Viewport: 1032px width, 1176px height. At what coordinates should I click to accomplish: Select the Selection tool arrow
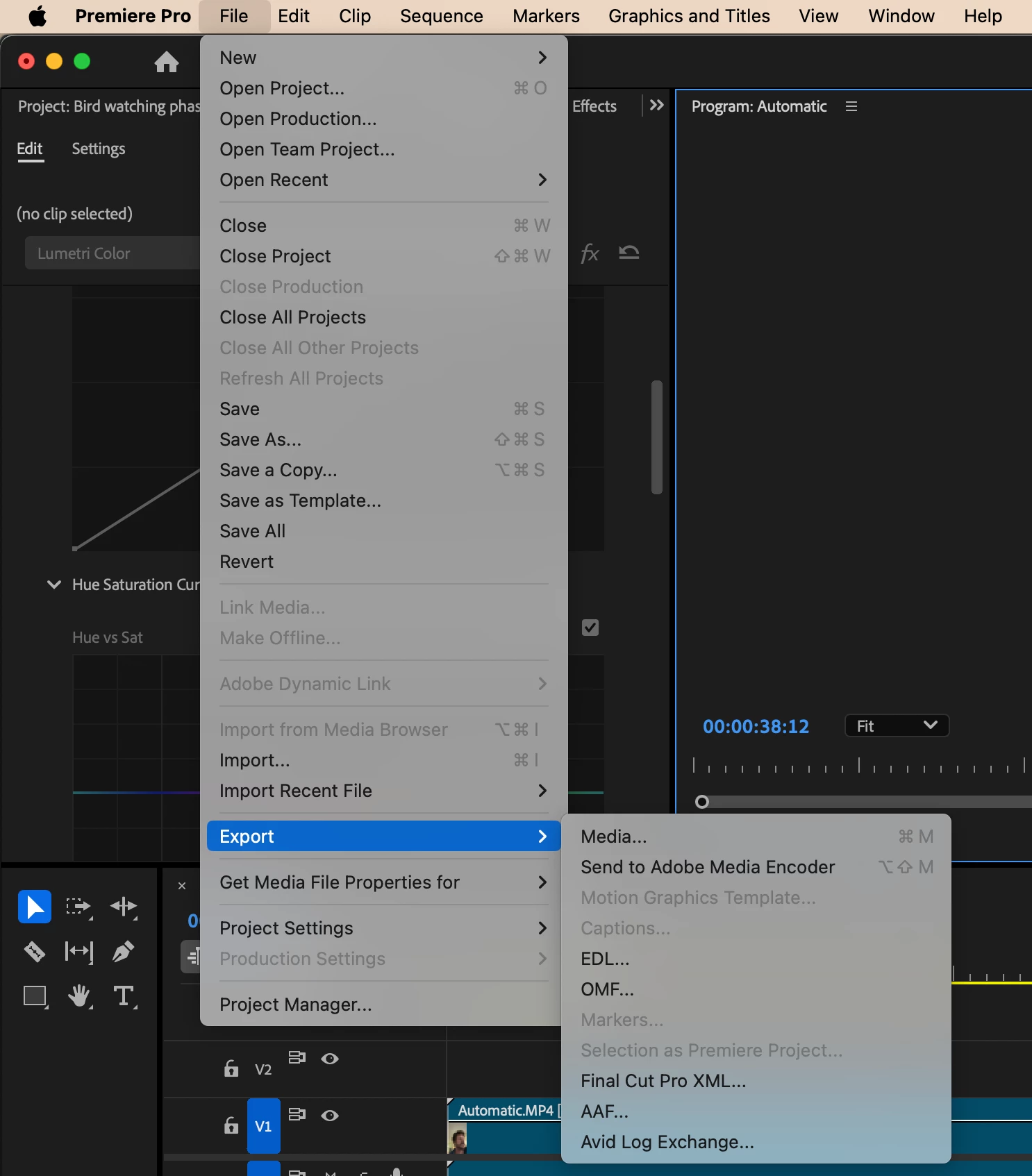coord(35,906)
